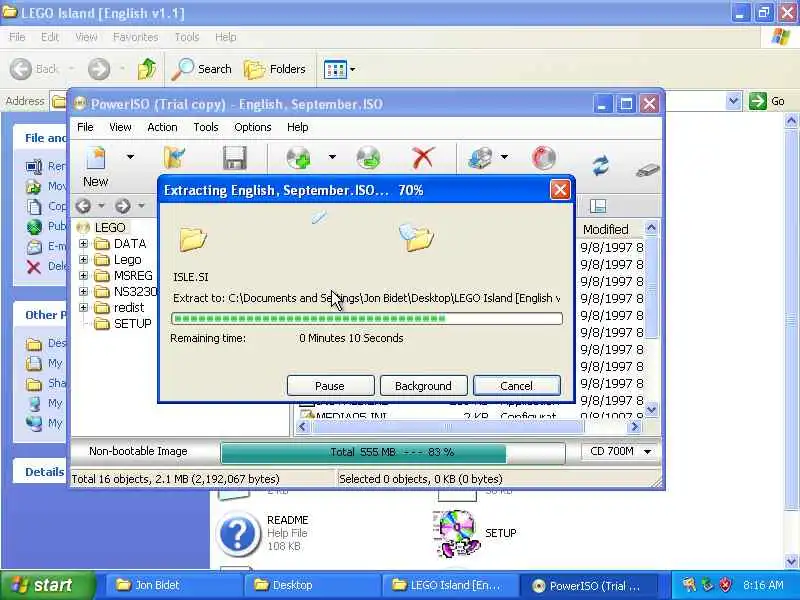Viewport: 800px width, 600px height.
Task: Pause the extraction
Action: coord(330,386)
